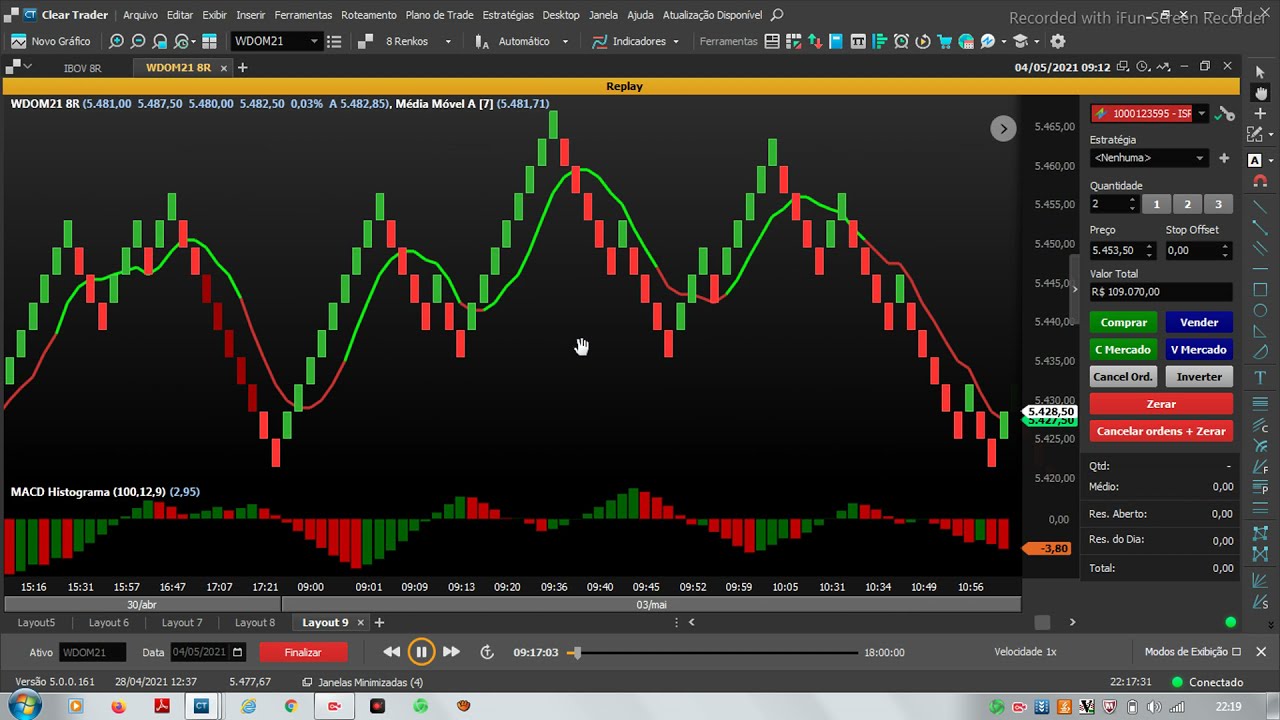
Task: Click Cancelar ordens + Zerar button
Action: pyautogui.click(x=1161, y=431)
